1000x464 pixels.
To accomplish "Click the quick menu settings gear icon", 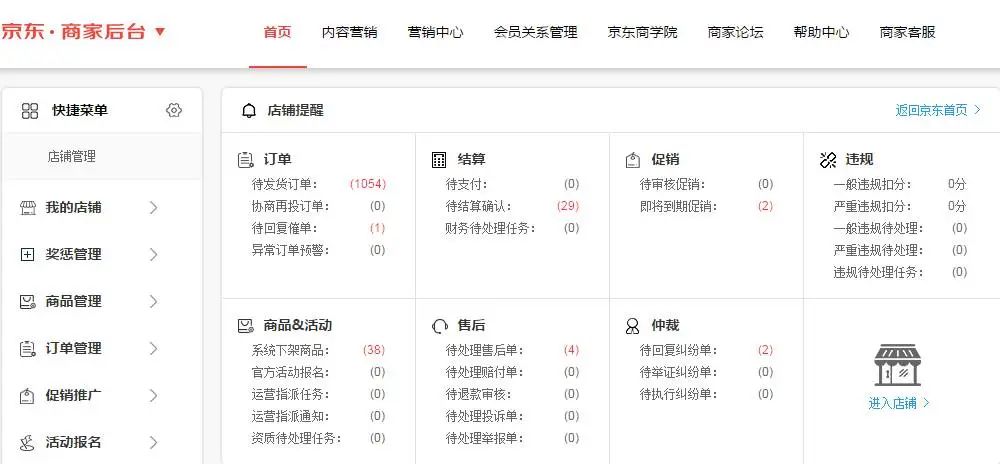I will click(174, 111).
